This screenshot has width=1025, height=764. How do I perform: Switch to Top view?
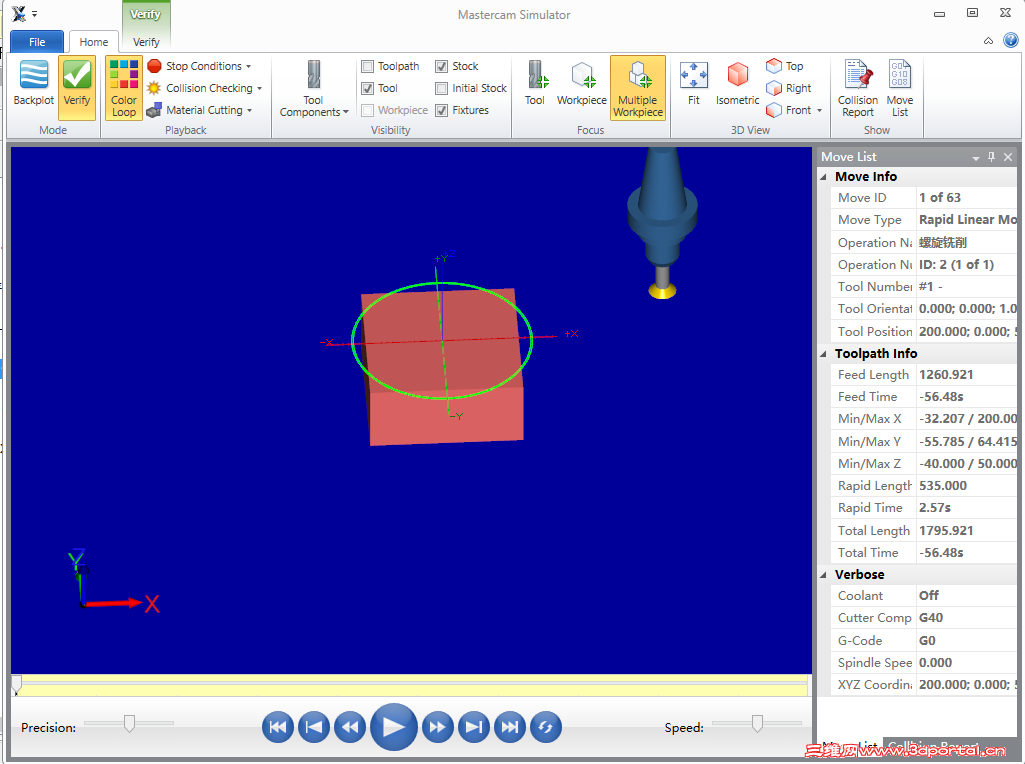[x=784, y=66]
